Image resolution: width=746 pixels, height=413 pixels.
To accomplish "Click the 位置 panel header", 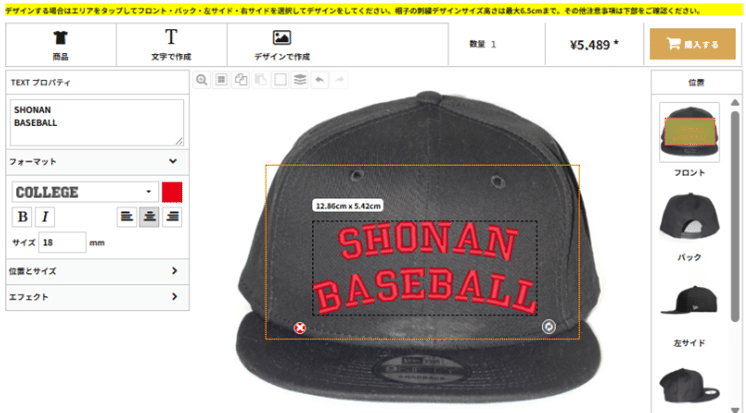I will tap(696, 82).
